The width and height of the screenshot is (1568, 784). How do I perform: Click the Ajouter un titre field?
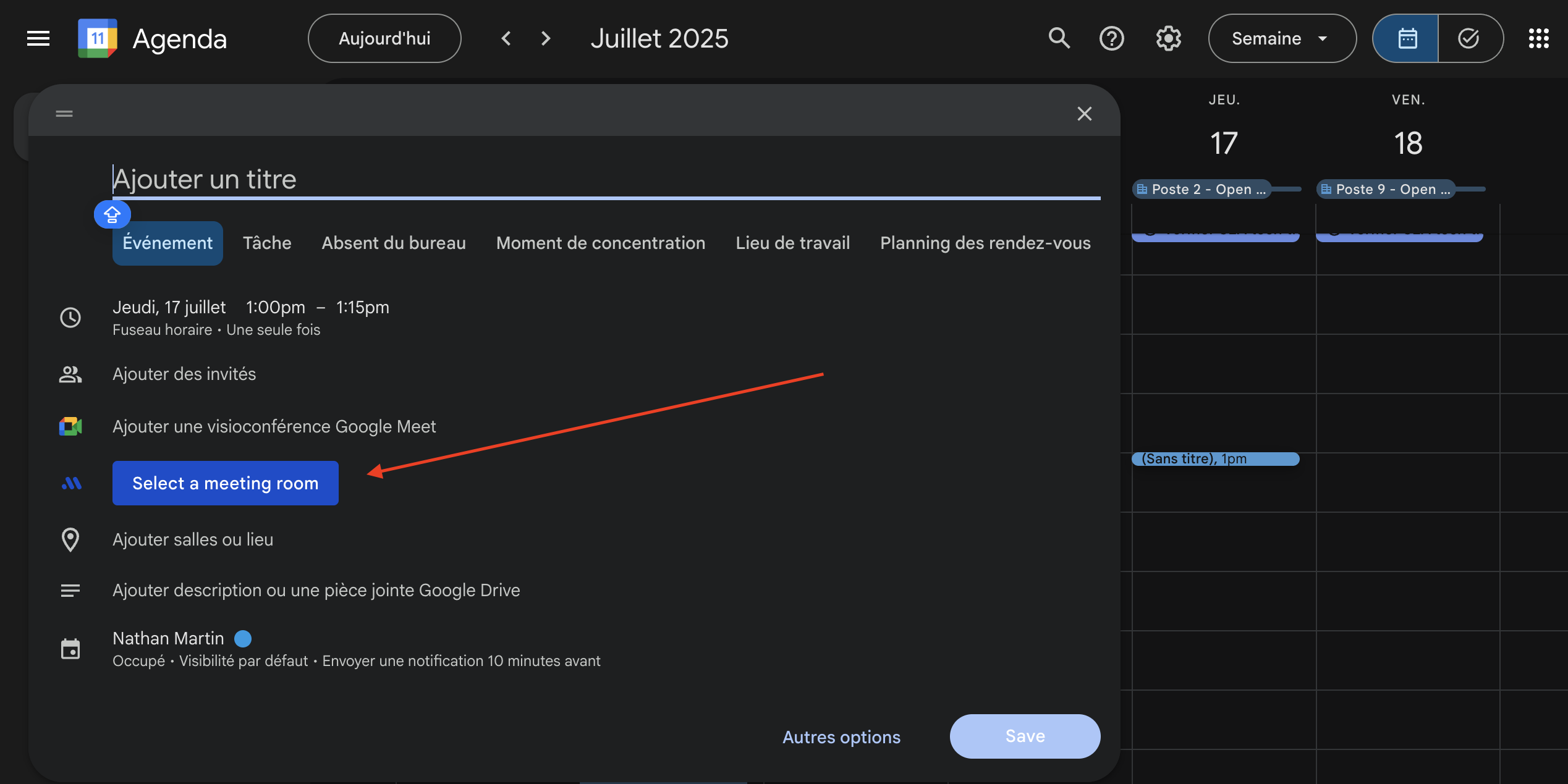(x=606, y=179)
